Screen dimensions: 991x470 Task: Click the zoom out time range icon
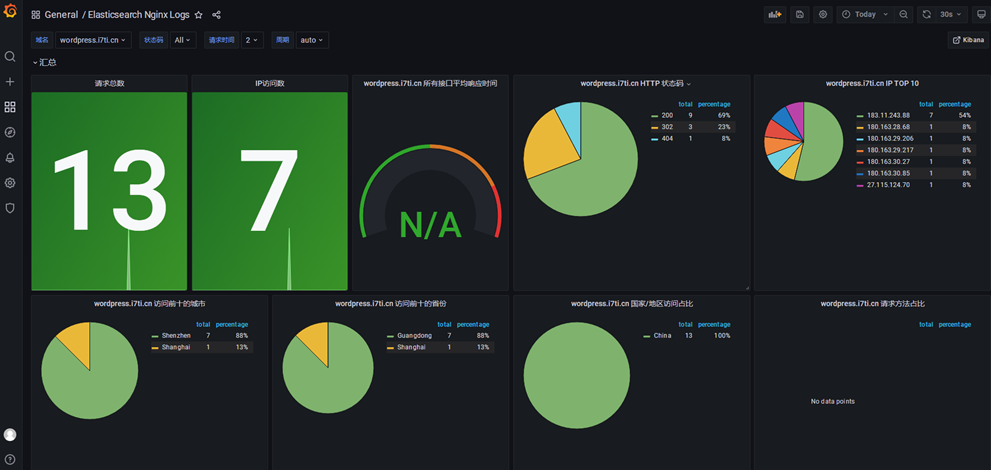click(x=904, y=15)
